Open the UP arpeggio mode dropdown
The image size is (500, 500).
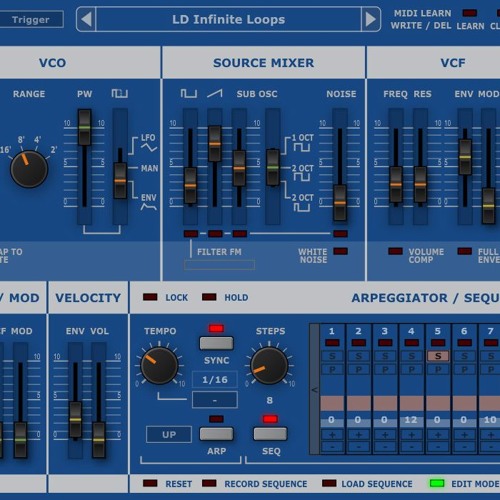click(x=169, y=434)
